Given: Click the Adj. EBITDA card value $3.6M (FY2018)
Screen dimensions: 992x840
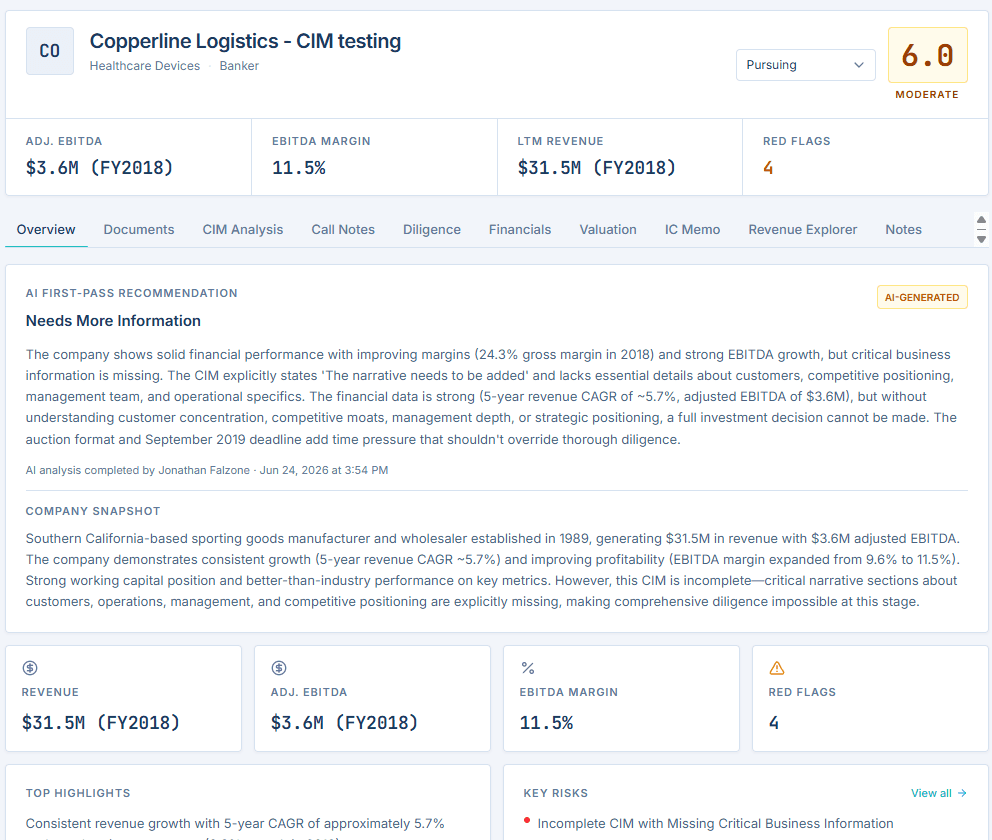Looking at the screenshot, I should (345, 722).
